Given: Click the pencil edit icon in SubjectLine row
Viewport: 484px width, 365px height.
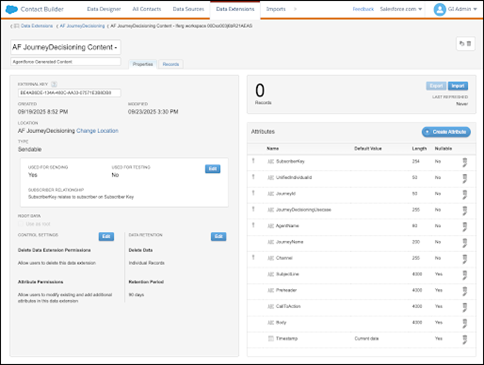Looking at the screenshot, I should click(x=464, y=278).
